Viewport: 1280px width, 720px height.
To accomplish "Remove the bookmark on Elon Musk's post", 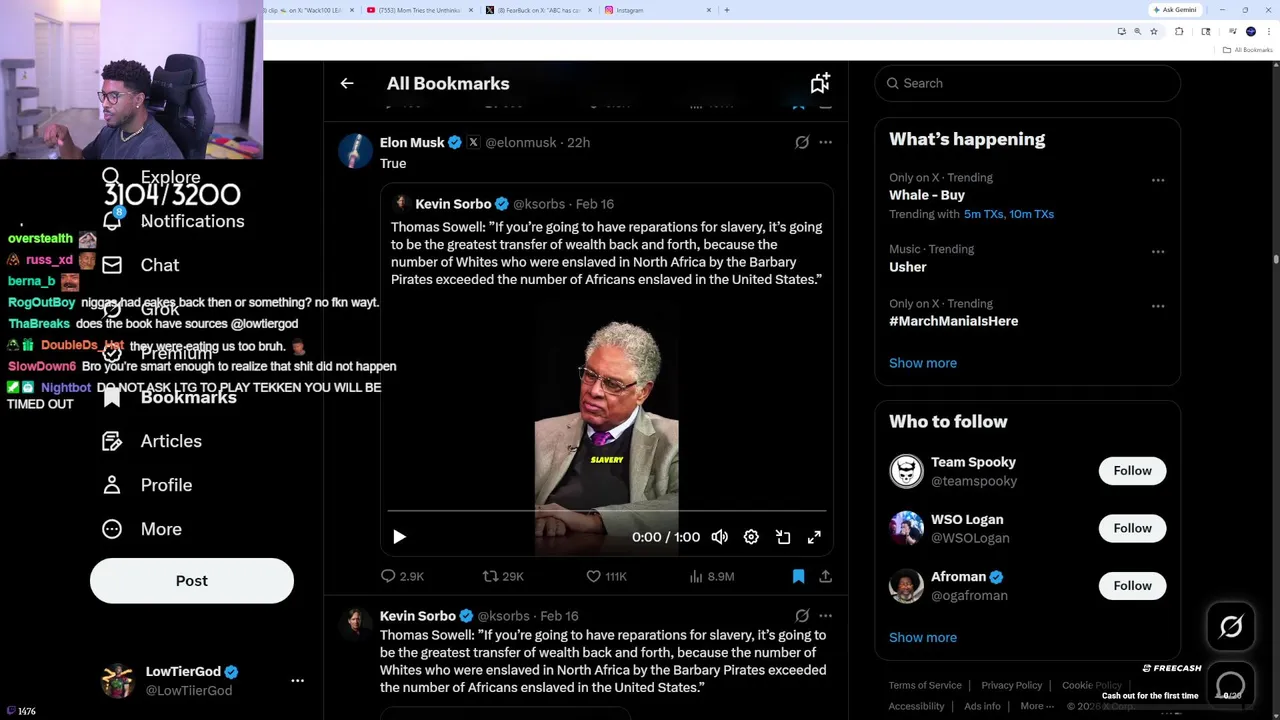I will 798,576.
